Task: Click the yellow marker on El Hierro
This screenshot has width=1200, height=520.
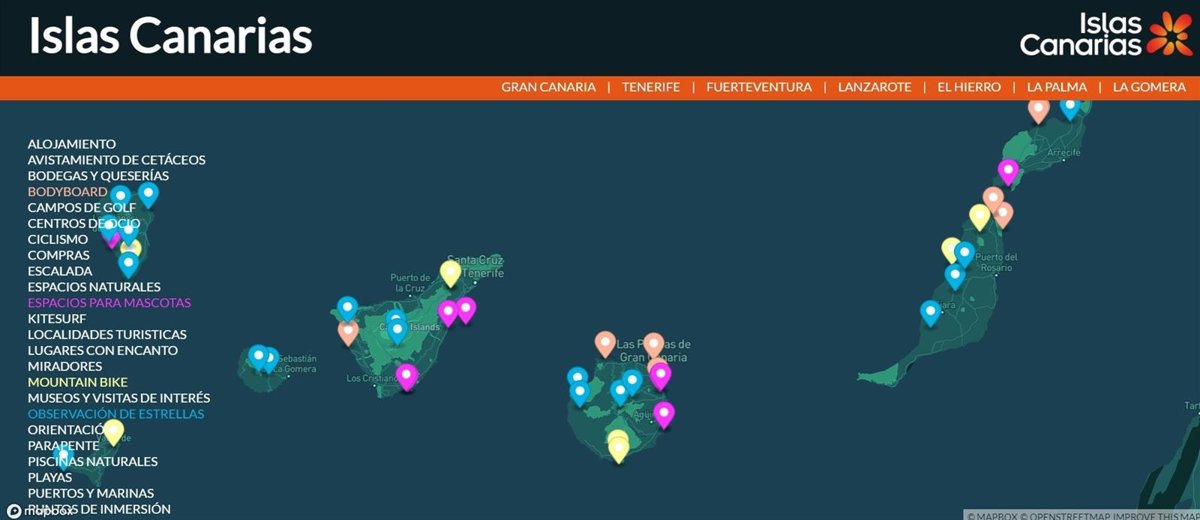Action: coord(114,431)
